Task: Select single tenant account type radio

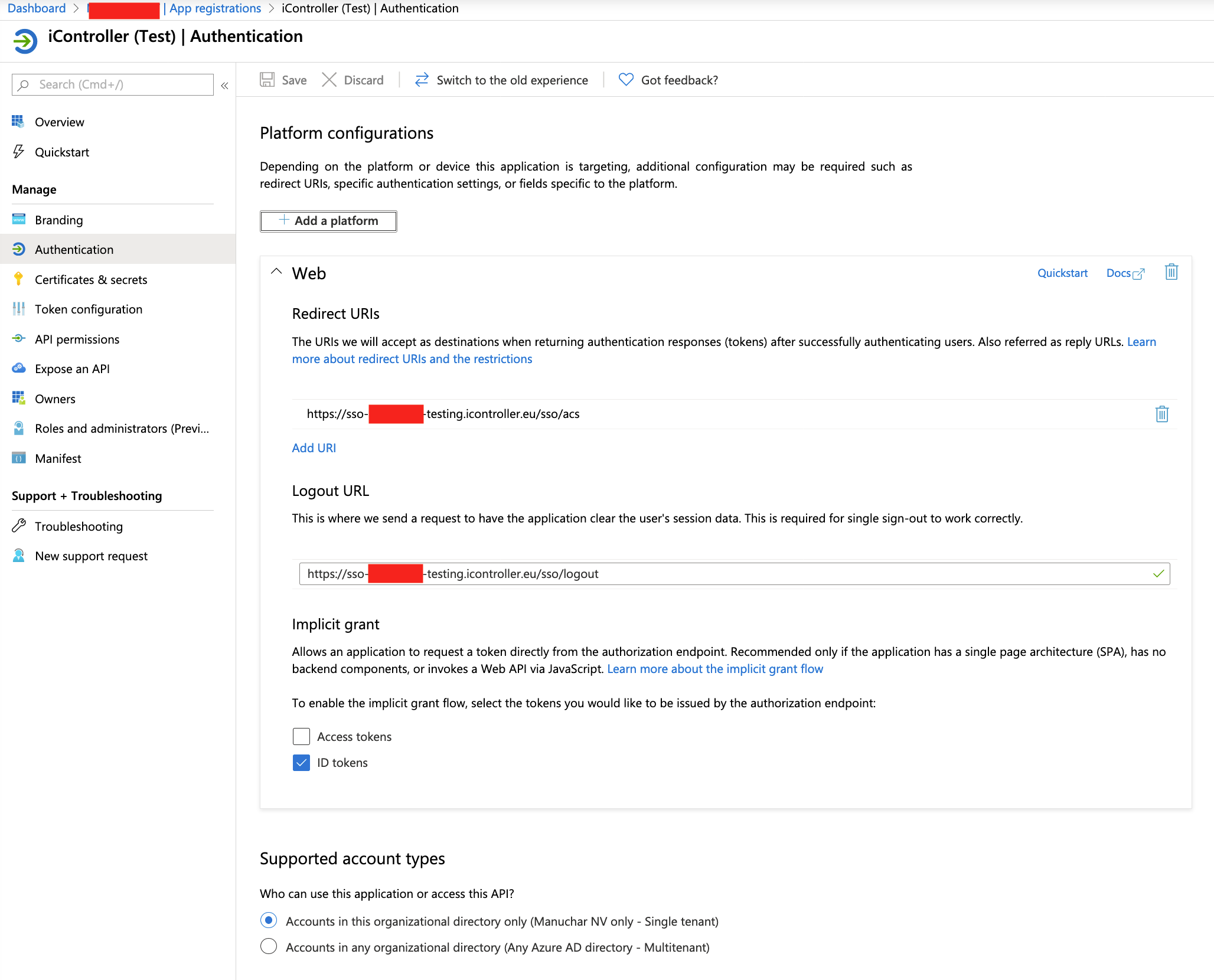Action: pos(269,920)
